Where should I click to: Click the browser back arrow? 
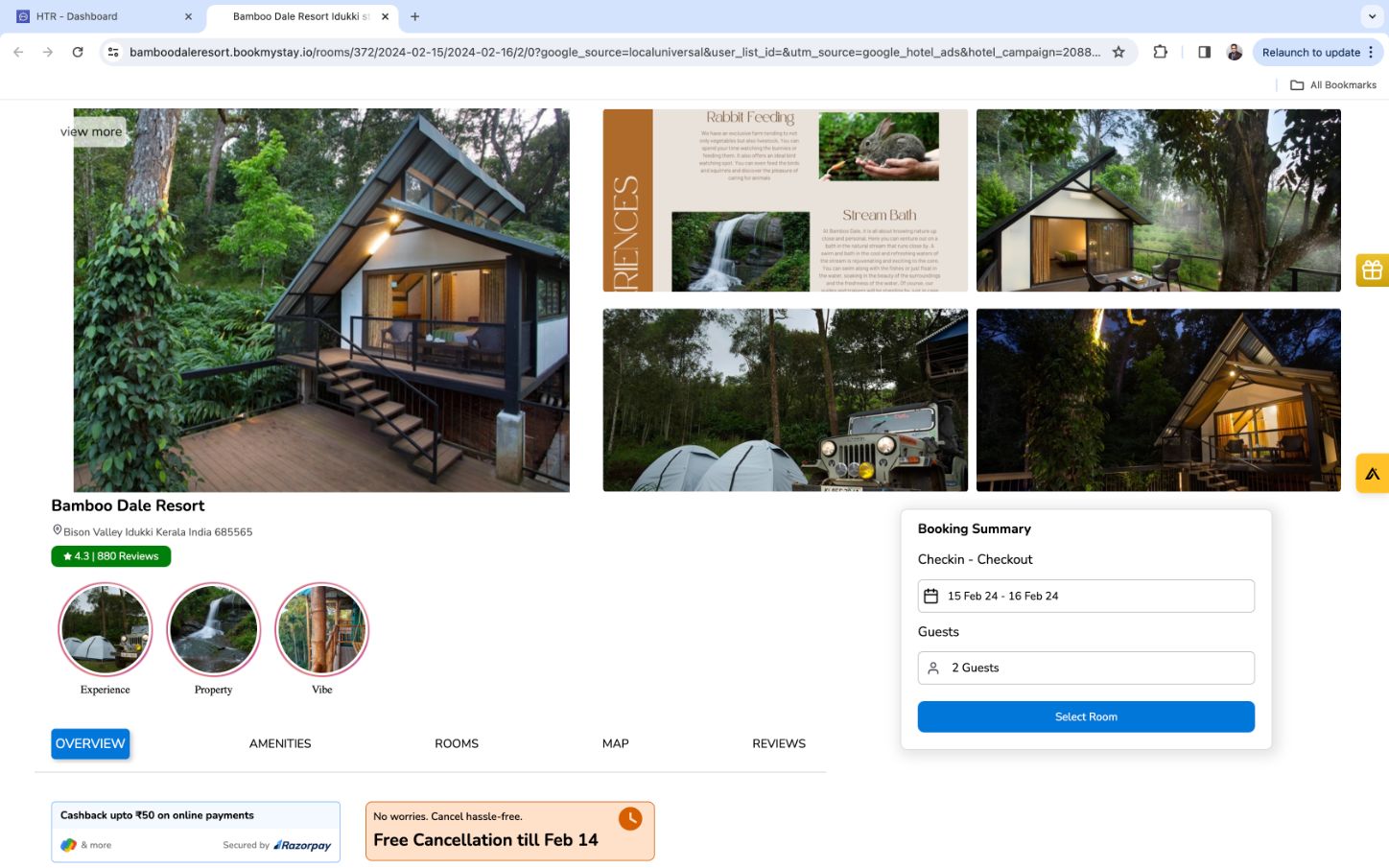point(18,52)
